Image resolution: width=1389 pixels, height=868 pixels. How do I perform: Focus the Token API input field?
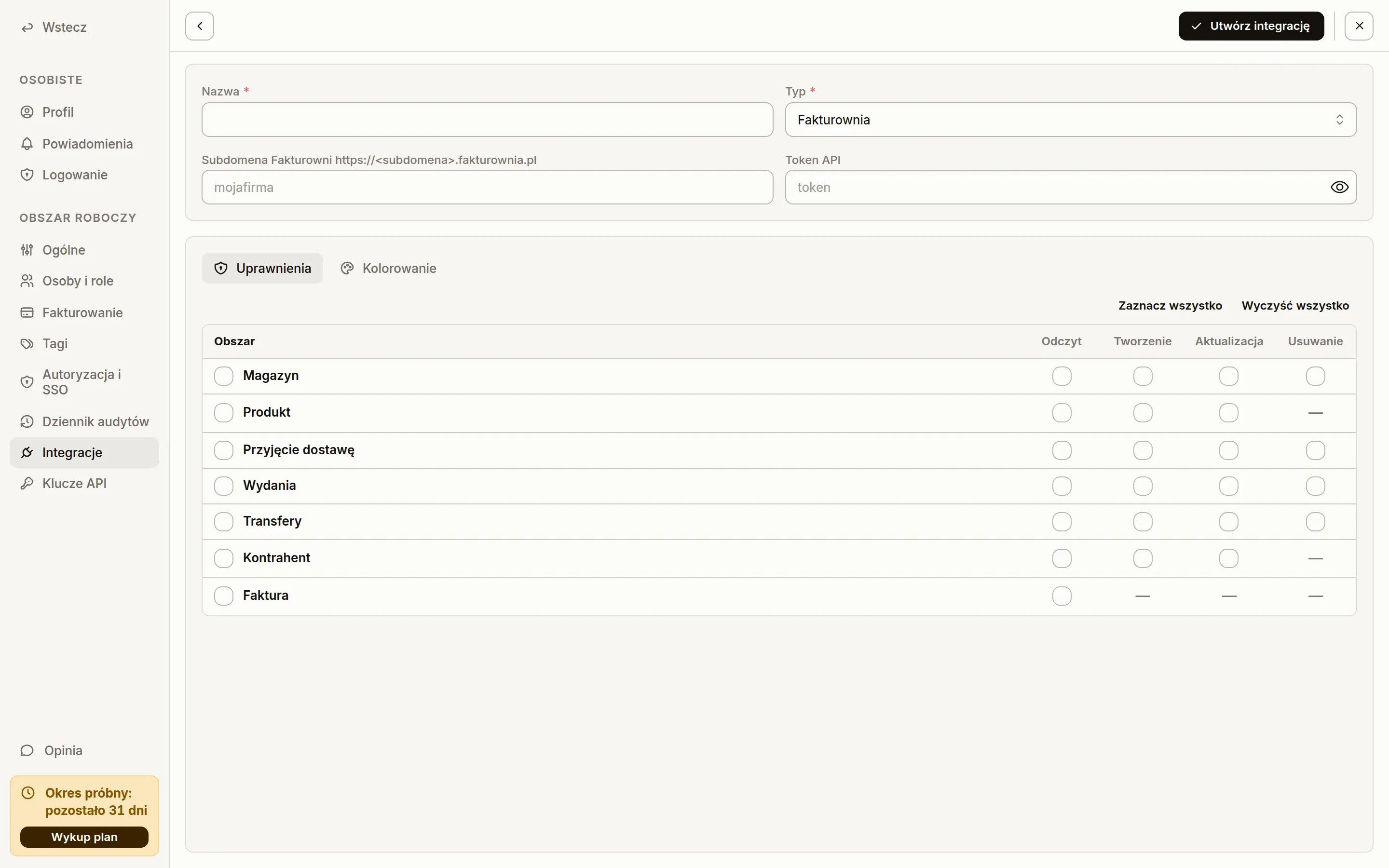coord(1071,187)
